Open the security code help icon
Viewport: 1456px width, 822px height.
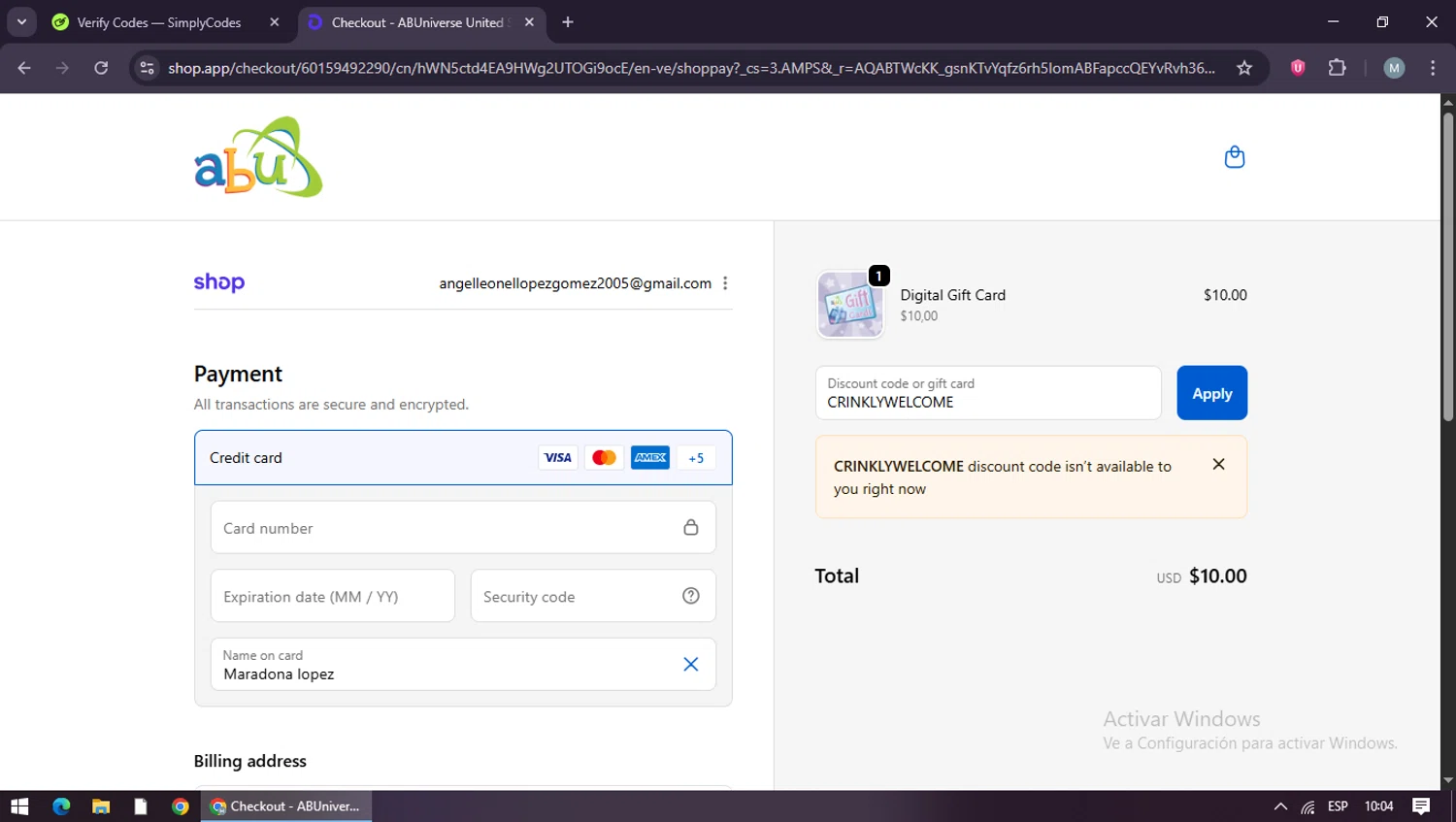tap(691, 596)
